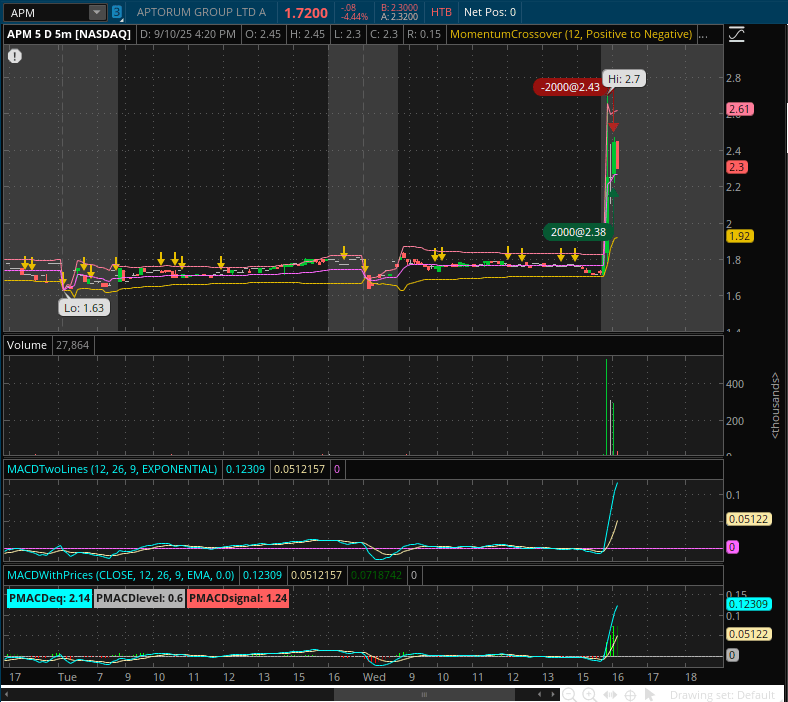Open the Drawing set: Default menu
788x702 pixels.
coord(722,694)
